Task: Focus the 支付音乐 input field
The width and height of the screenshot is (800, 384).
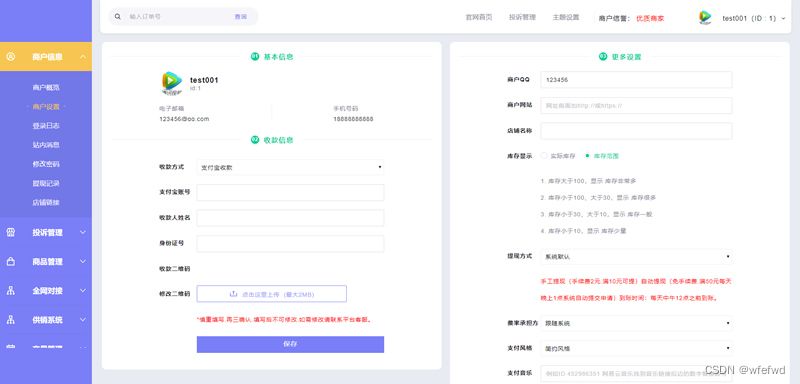Action: point(636,373)
